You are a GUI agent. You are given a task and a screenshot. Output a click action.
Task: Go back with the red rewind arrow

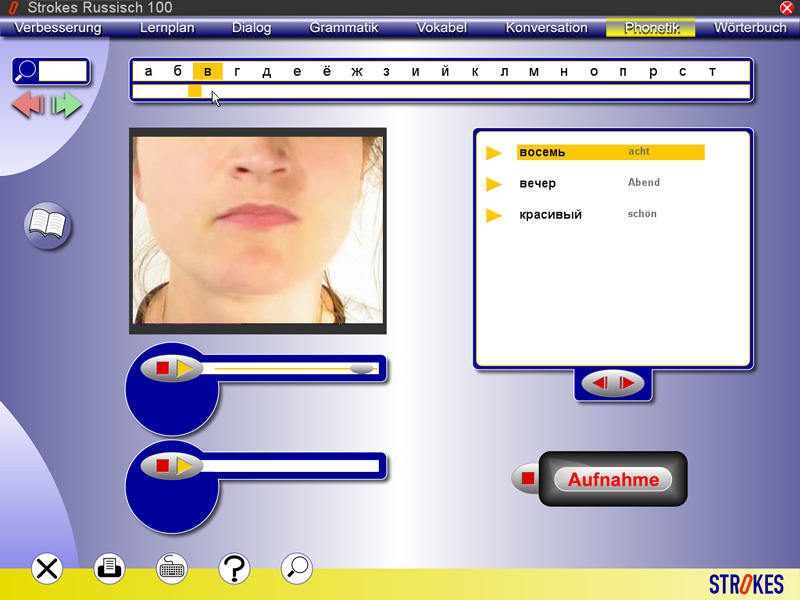[29, 105]
